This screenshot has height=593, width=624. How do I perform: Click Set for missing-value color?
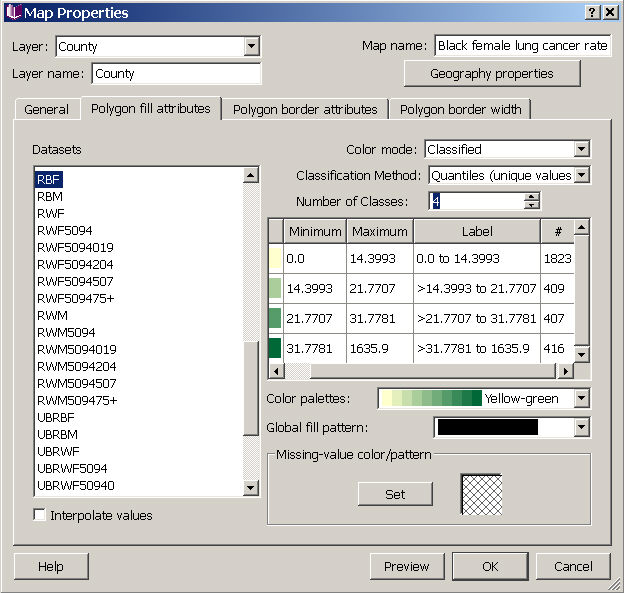395,494
